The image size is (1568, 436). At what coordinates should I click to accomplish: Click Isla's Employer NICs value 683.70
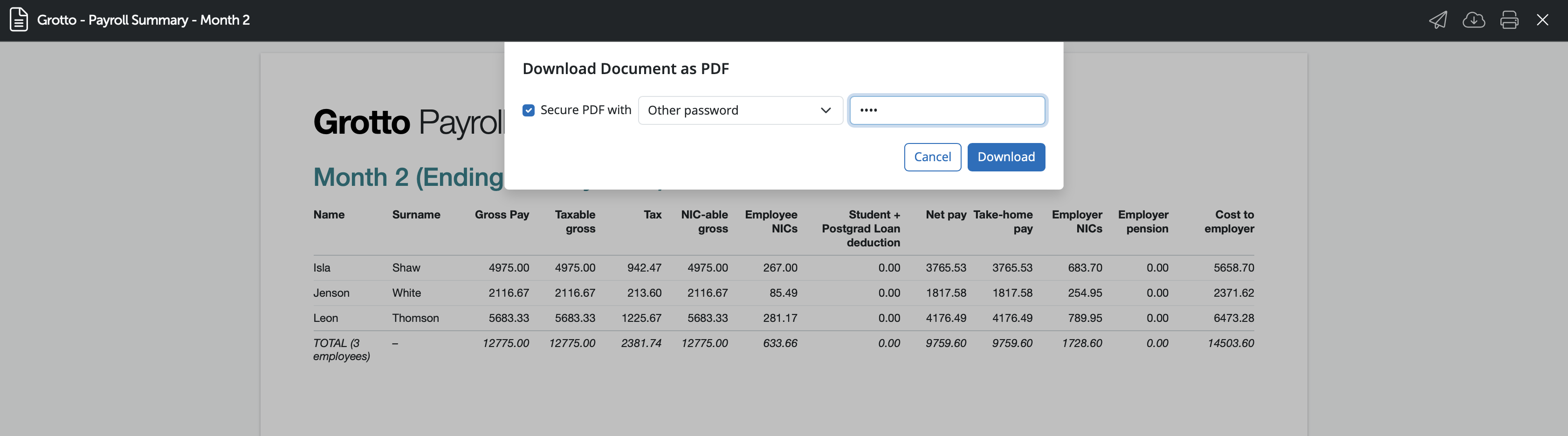point(1085,267)
